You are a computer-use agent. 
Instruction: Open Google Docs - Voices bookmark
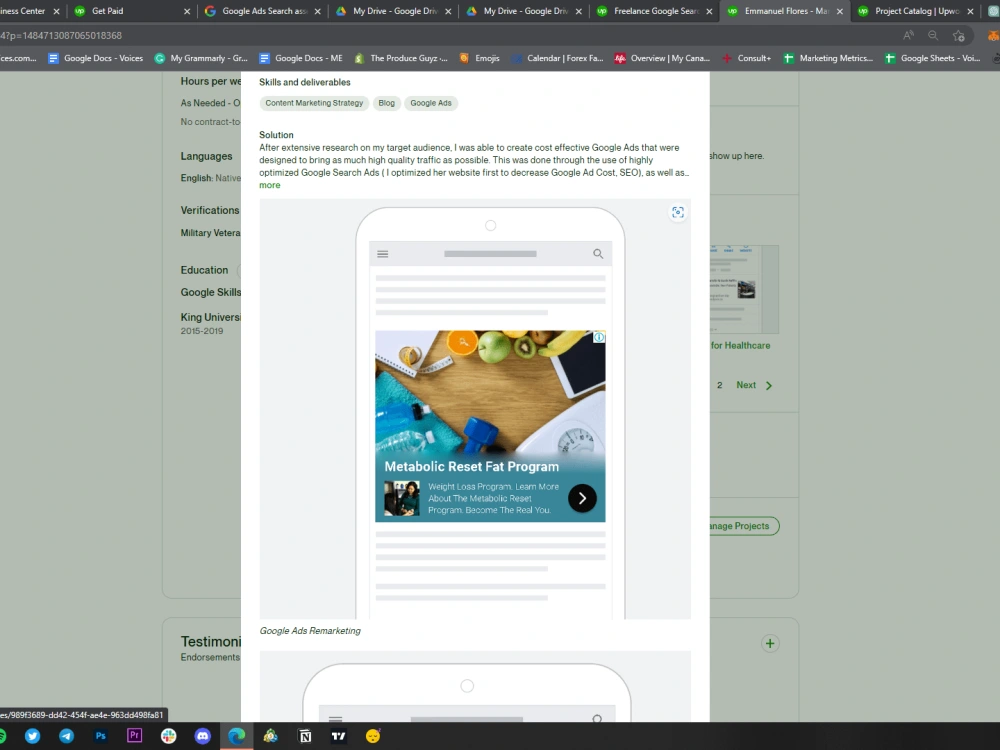pyautogui.click(x=96, y=58)
